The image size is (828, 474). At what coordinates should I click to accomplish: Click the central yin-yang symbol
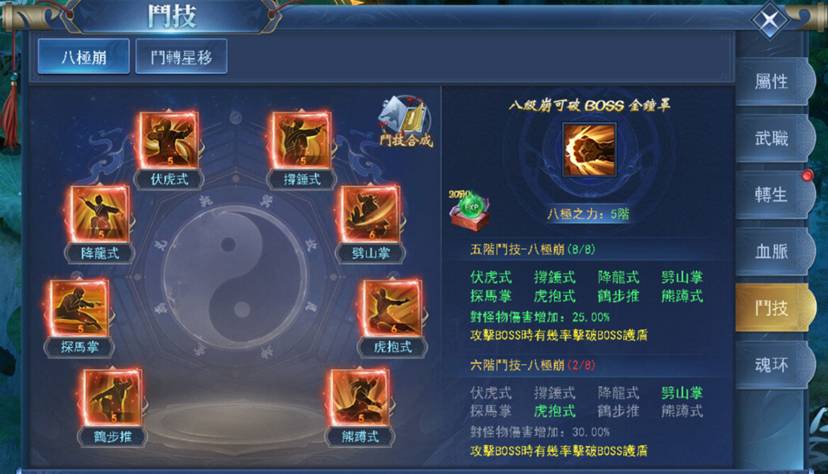235,277
